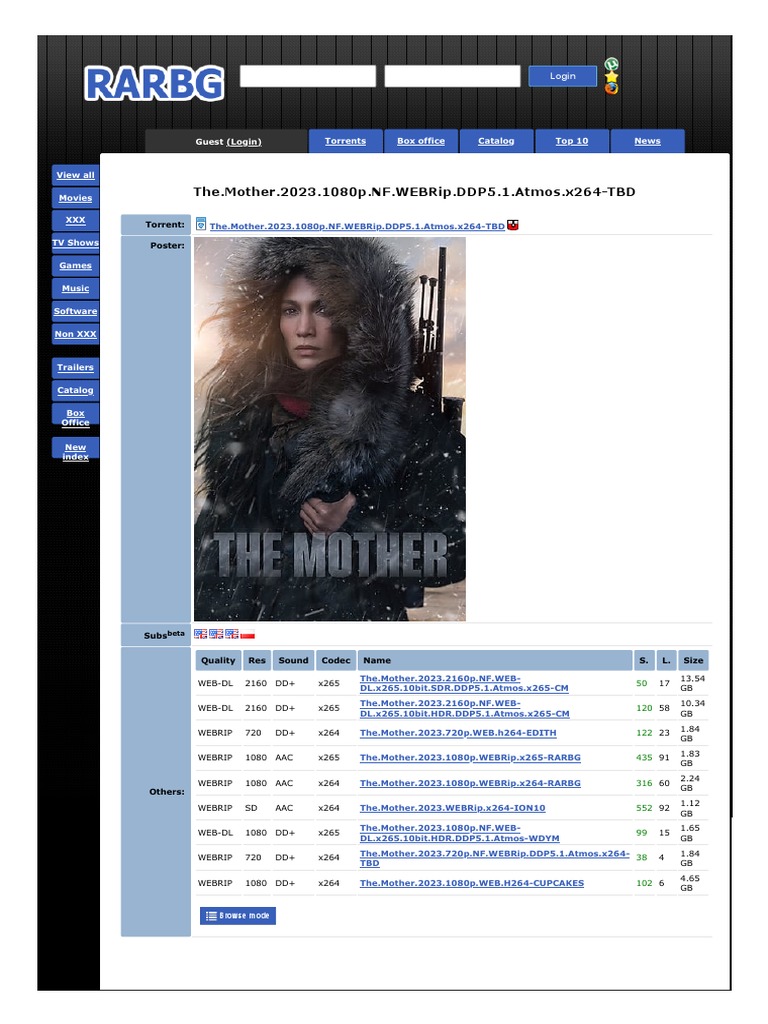Click the RARBG logo
Image resolution: width=768 pixels, height=1024 pixels.
click(154, 83)
